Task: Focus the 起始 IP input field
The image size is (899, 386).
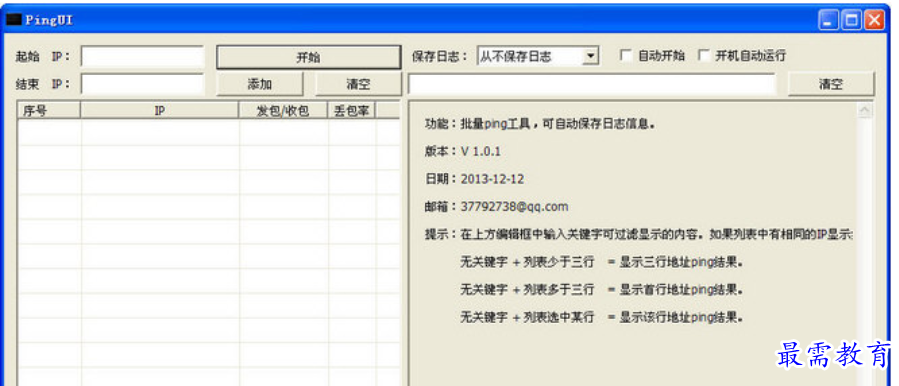Action: (142, 57)
